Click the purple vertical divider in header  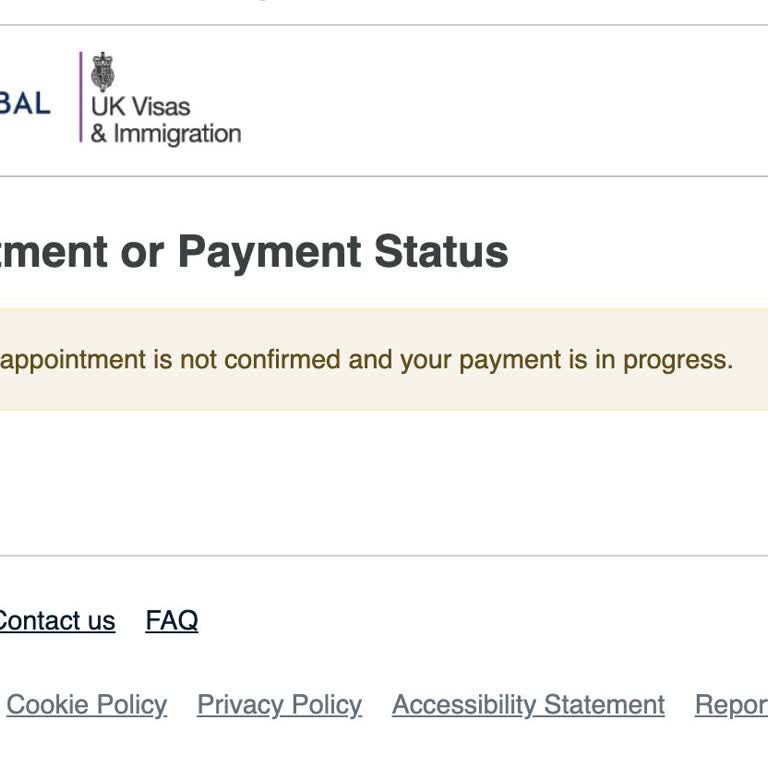coord(81,98)
